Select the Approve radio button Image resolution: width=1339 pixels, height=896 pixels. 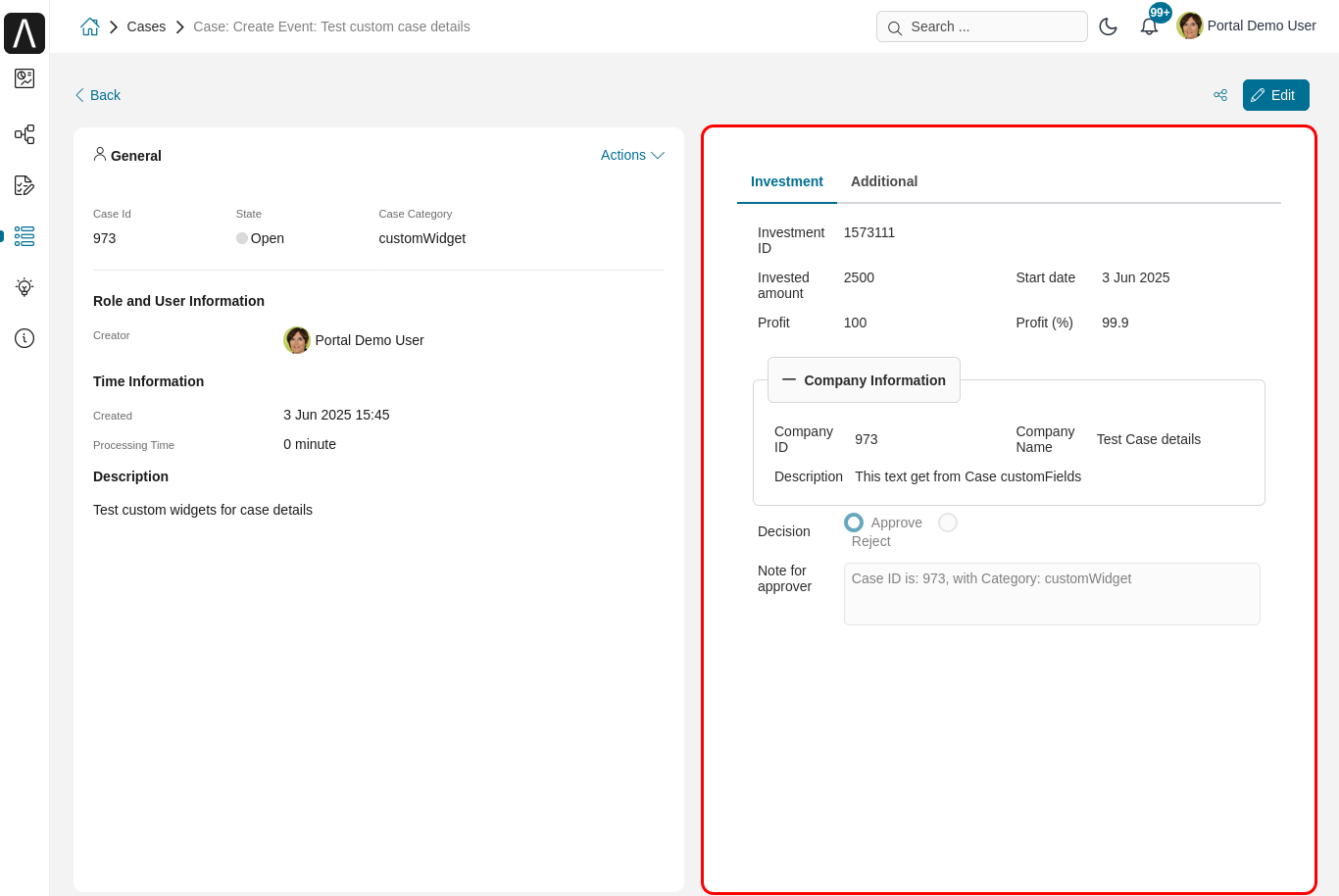[854, 523]
